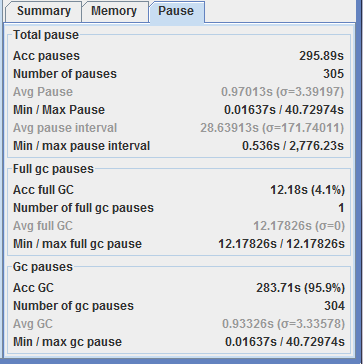
Task: Select the Pause tab
Action: pyautogui.click(x=177, y=12)
